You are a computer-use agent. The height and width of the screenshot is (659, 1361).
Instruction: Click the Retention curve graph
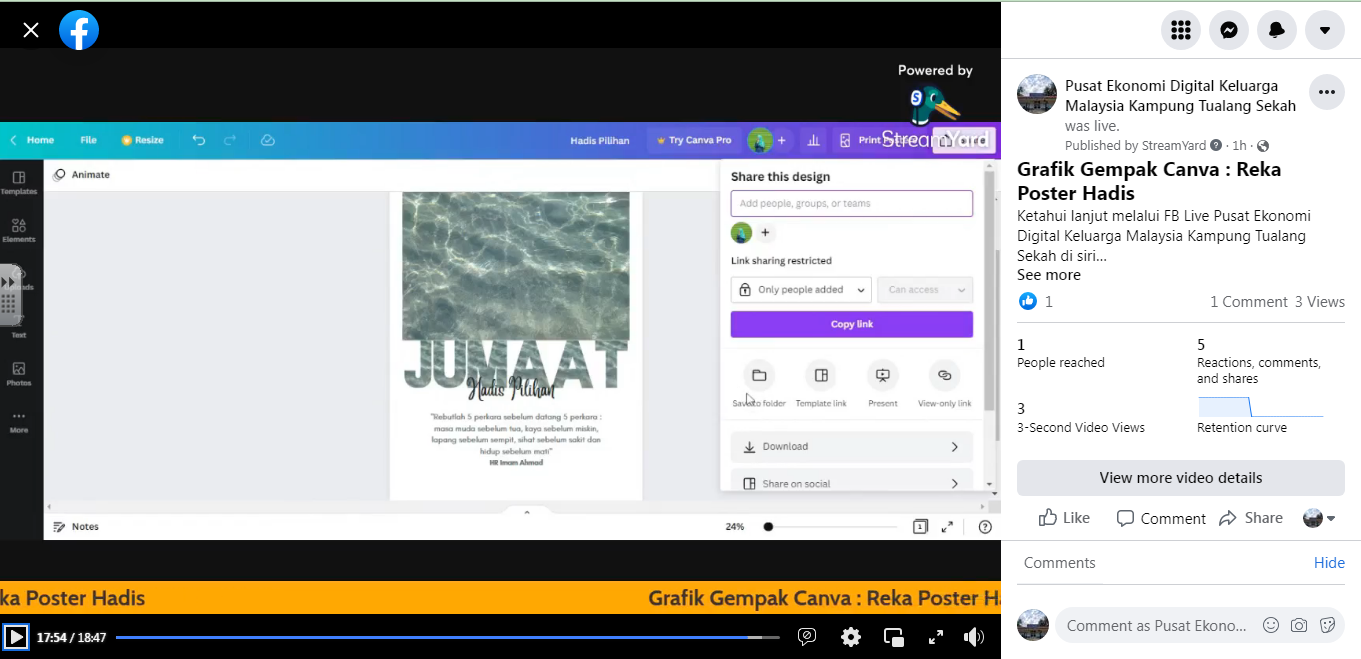tap(1261, 407)
